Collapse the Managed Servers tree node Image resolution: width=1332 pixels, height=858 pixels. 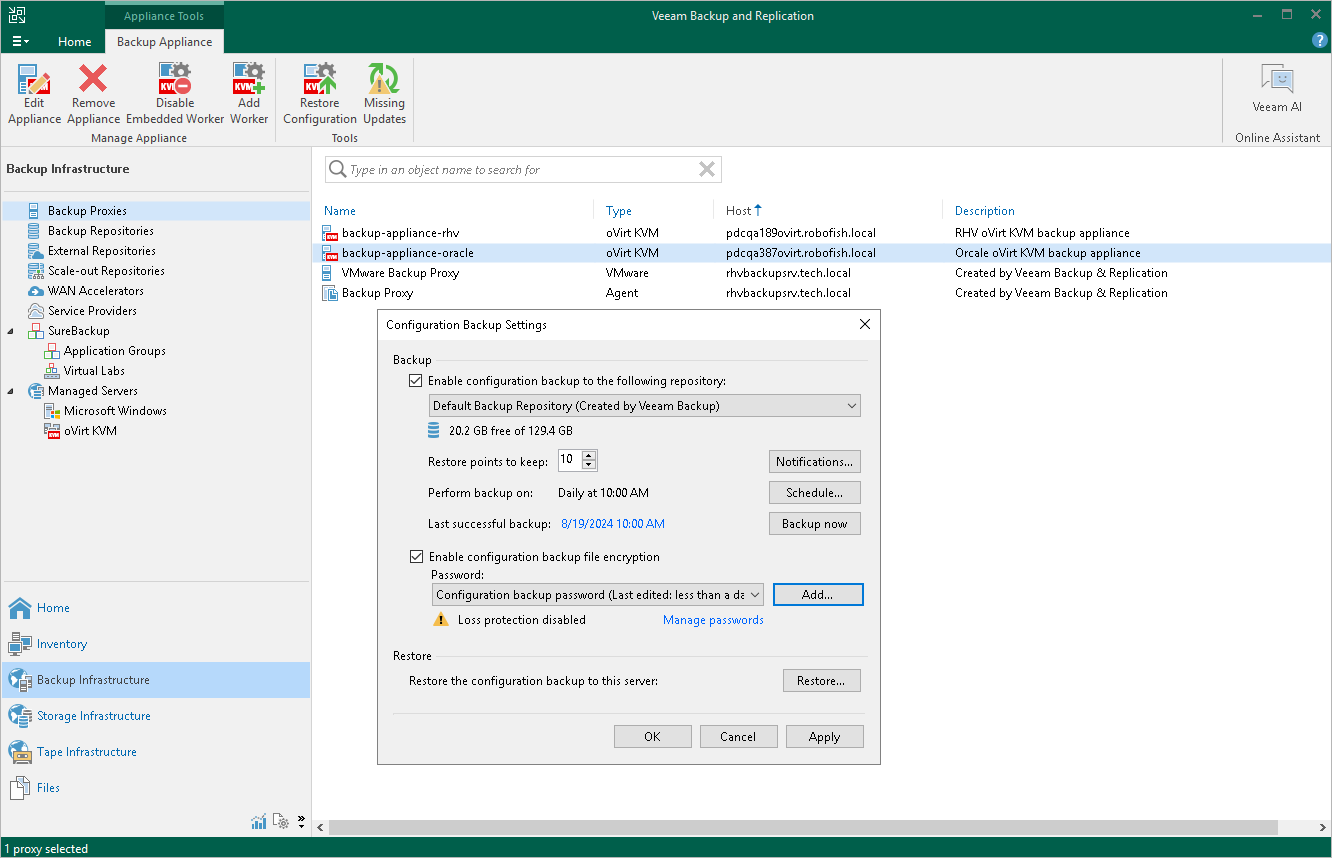click(x=11, y=391)
